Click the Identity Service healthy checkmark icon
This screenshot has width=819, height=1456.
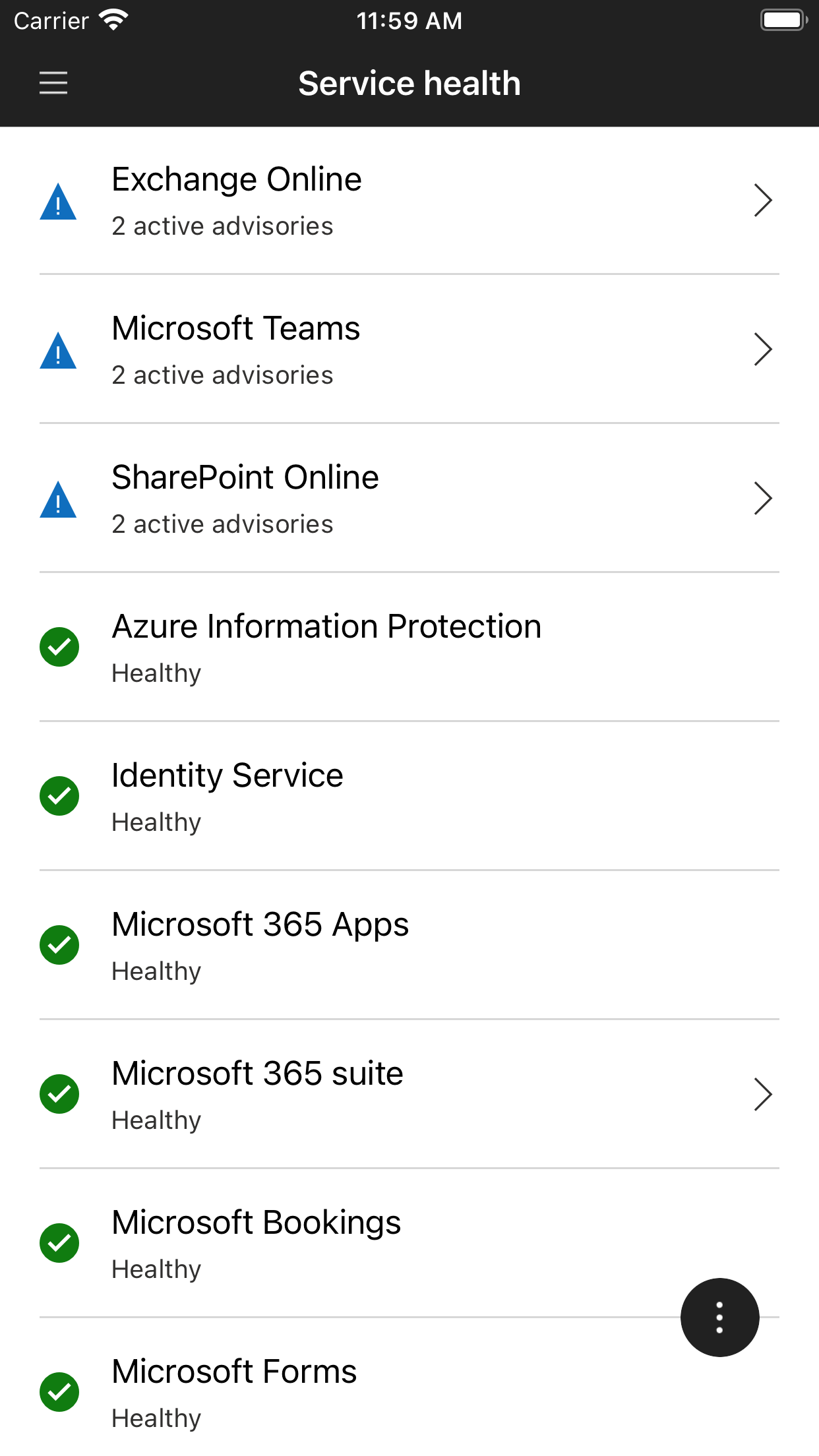coord(59,796)
